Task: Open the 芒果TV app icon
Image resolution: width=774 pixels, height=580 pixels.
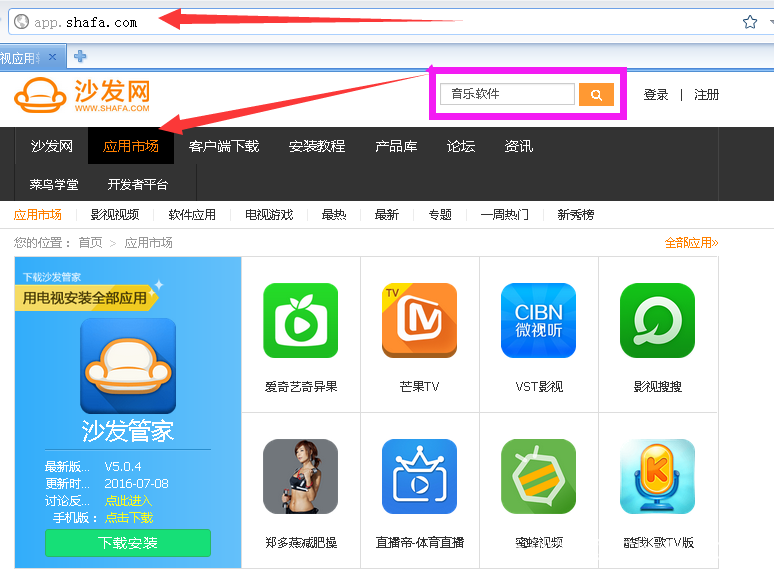Action: pyautogui.click(x=420, y=320)
